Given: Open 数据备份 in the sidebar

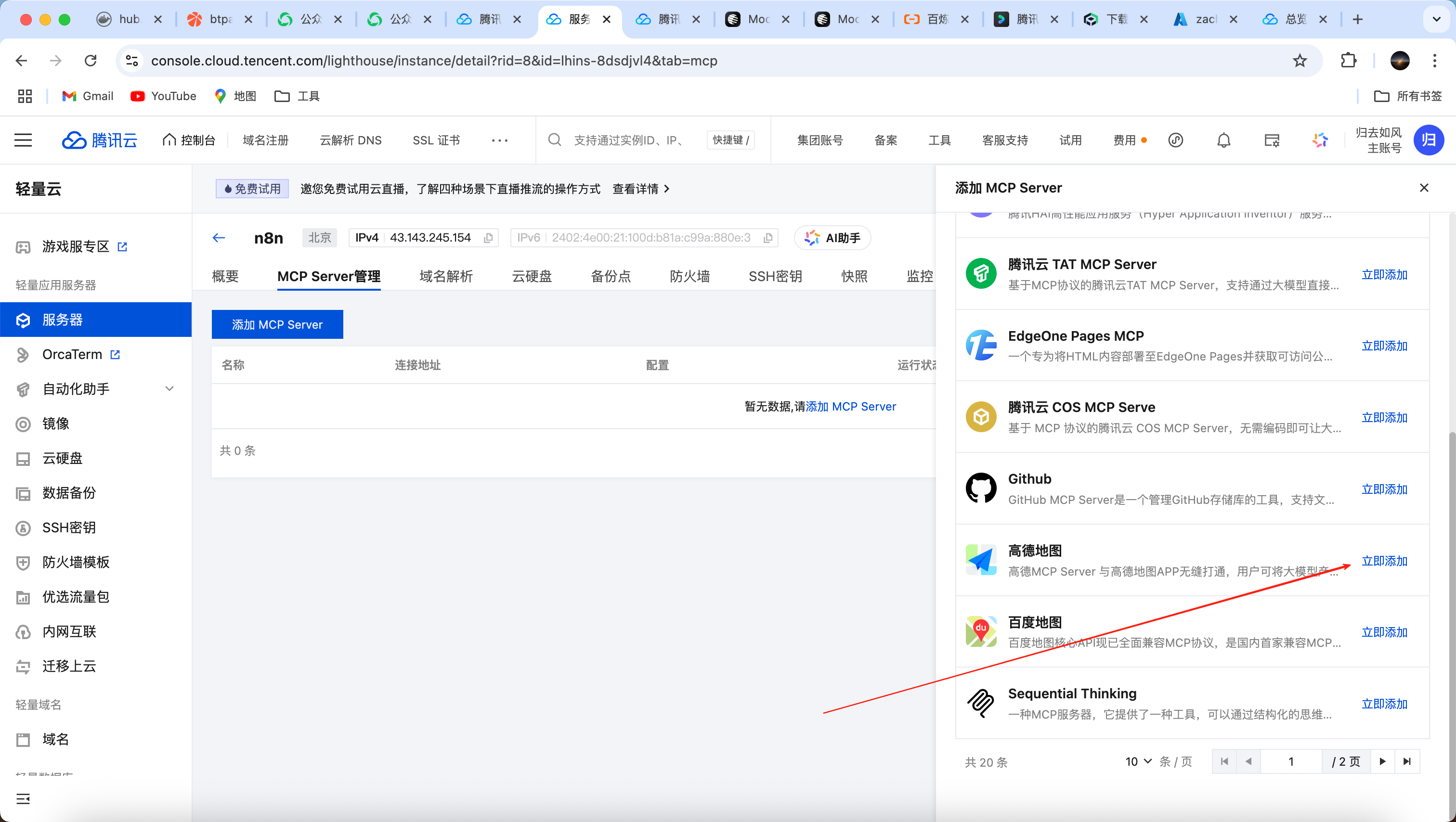Looking at the screenshot, I should pos(69,493).
